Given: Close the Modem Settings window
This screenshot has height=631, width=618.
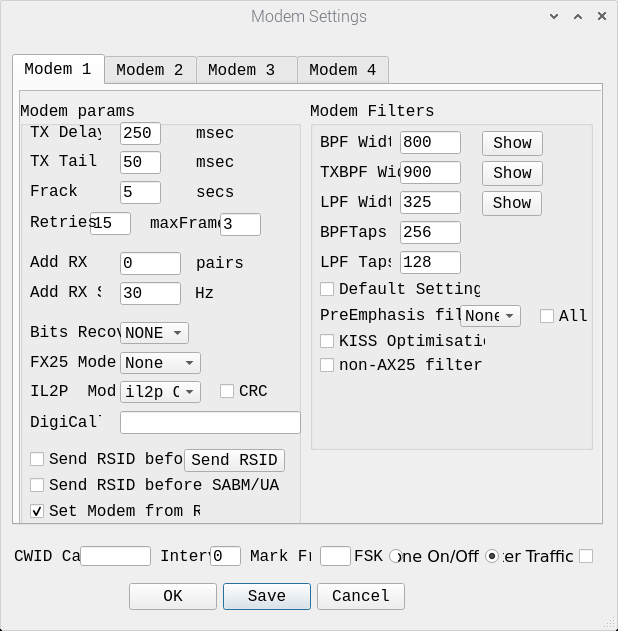Looking at the screenshot, I should (601, 16).
